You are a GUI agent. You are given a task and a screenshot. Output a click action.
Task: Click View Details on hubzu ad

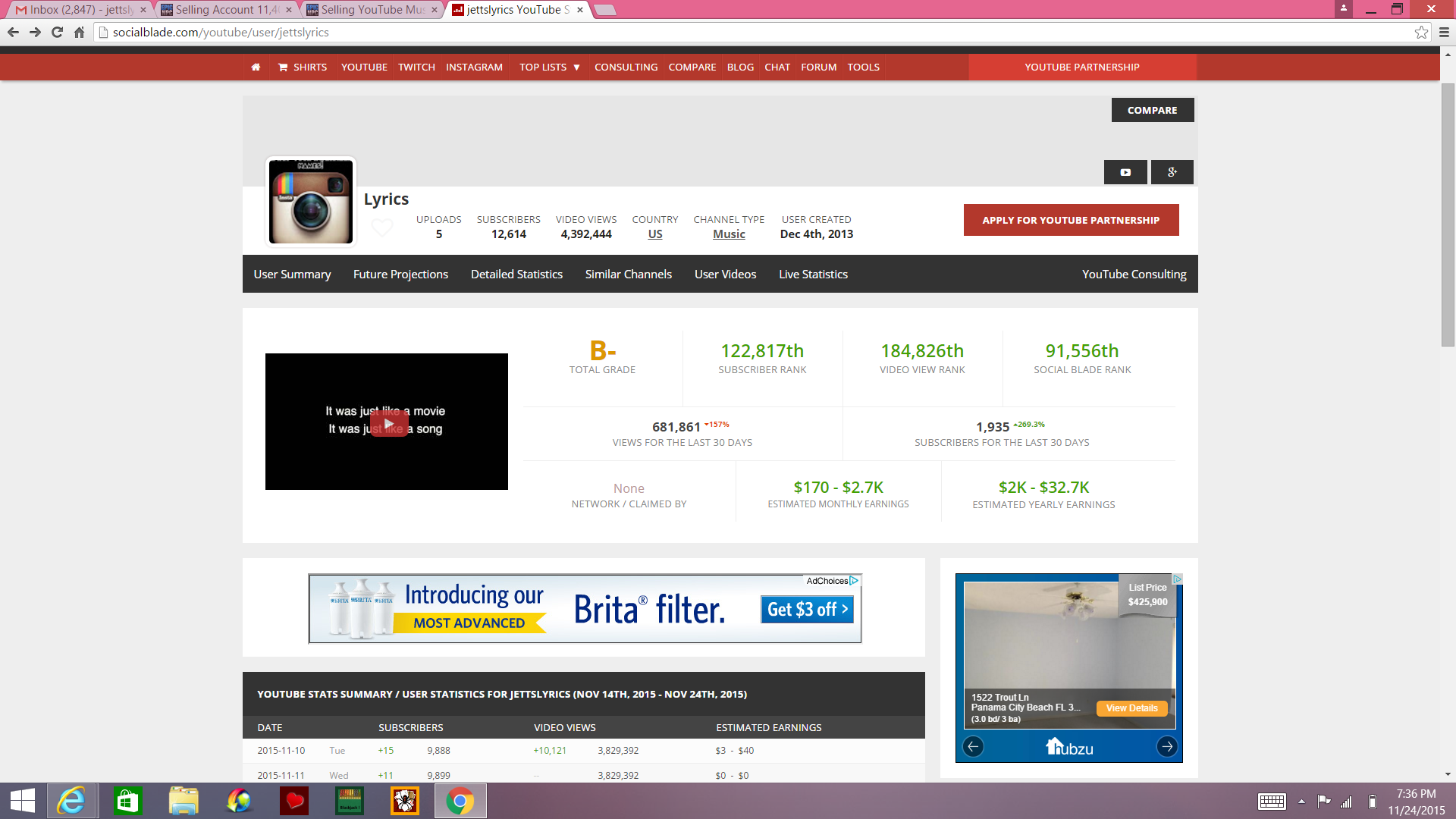(1131, 708)
